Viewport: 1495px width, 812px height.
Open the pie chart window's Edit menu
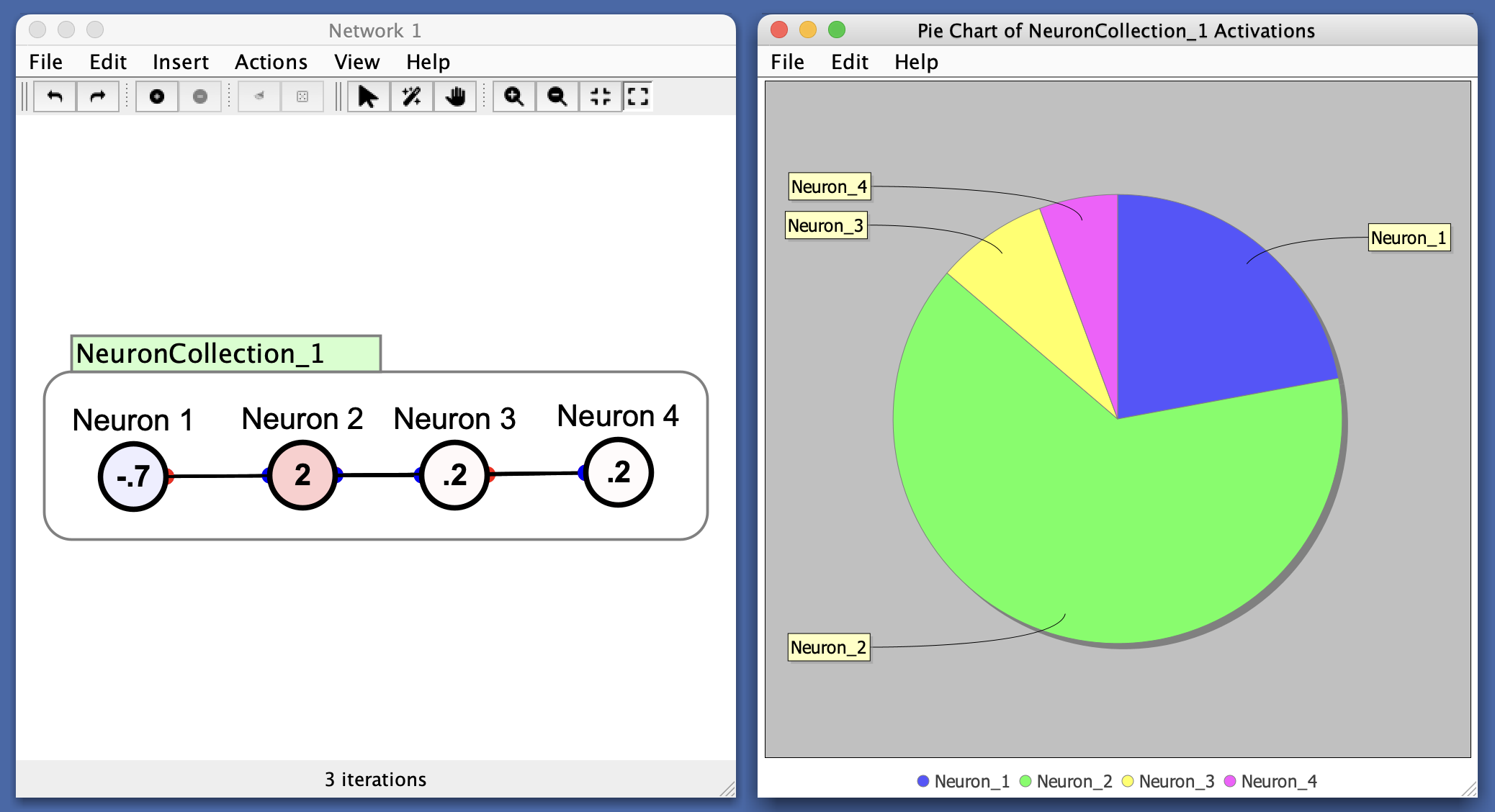[x=849, y=62]
